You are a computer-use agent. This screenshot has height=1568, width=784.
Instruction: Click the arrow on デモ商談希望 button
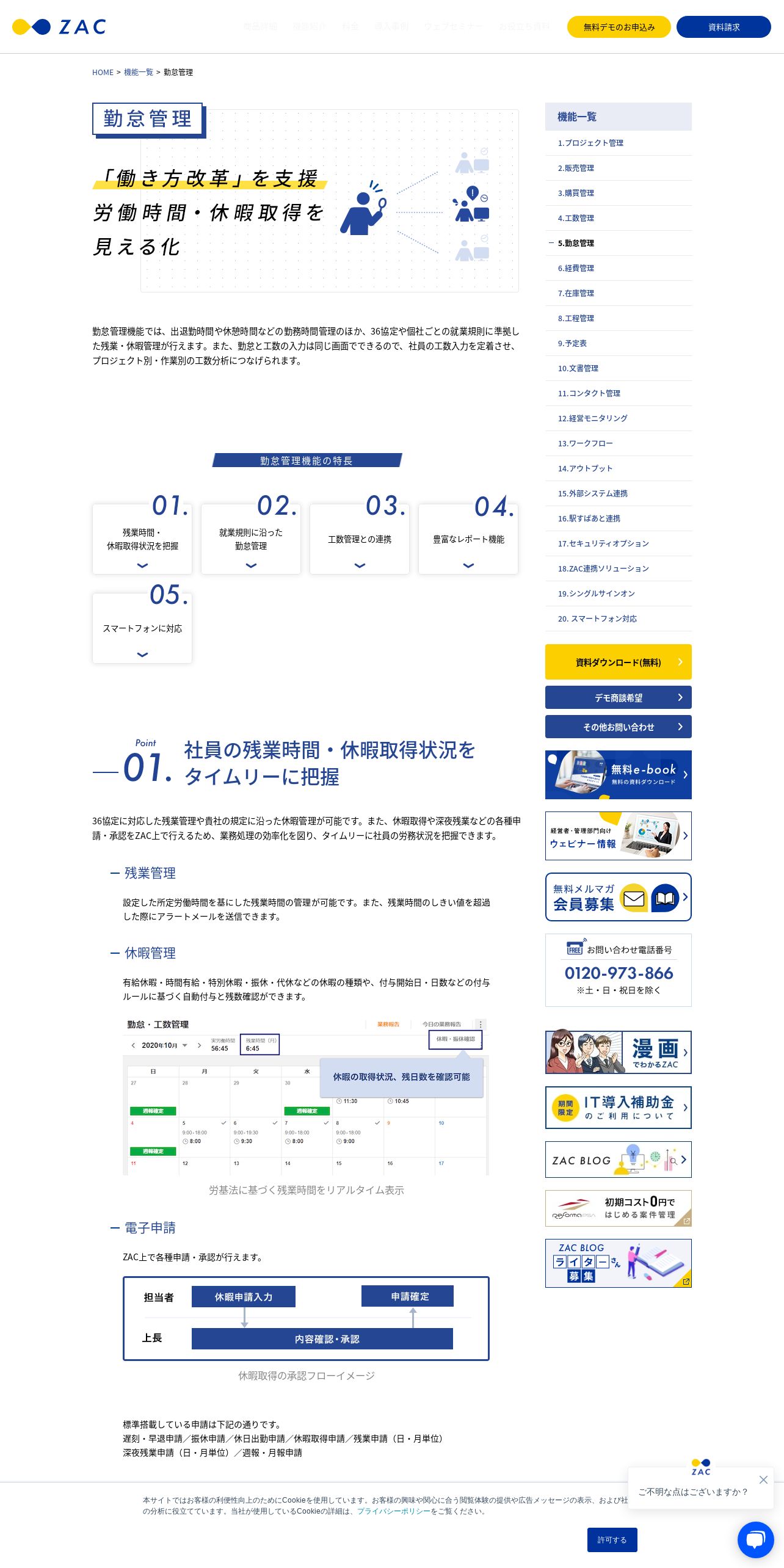coord(680,697)
